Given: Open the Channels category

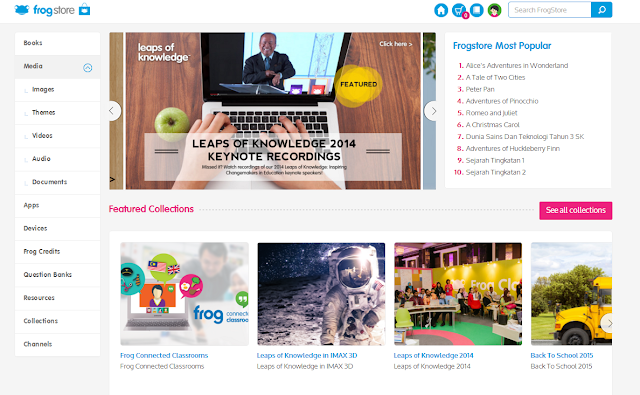Looking at the screenshot, I should pos(58,344).
